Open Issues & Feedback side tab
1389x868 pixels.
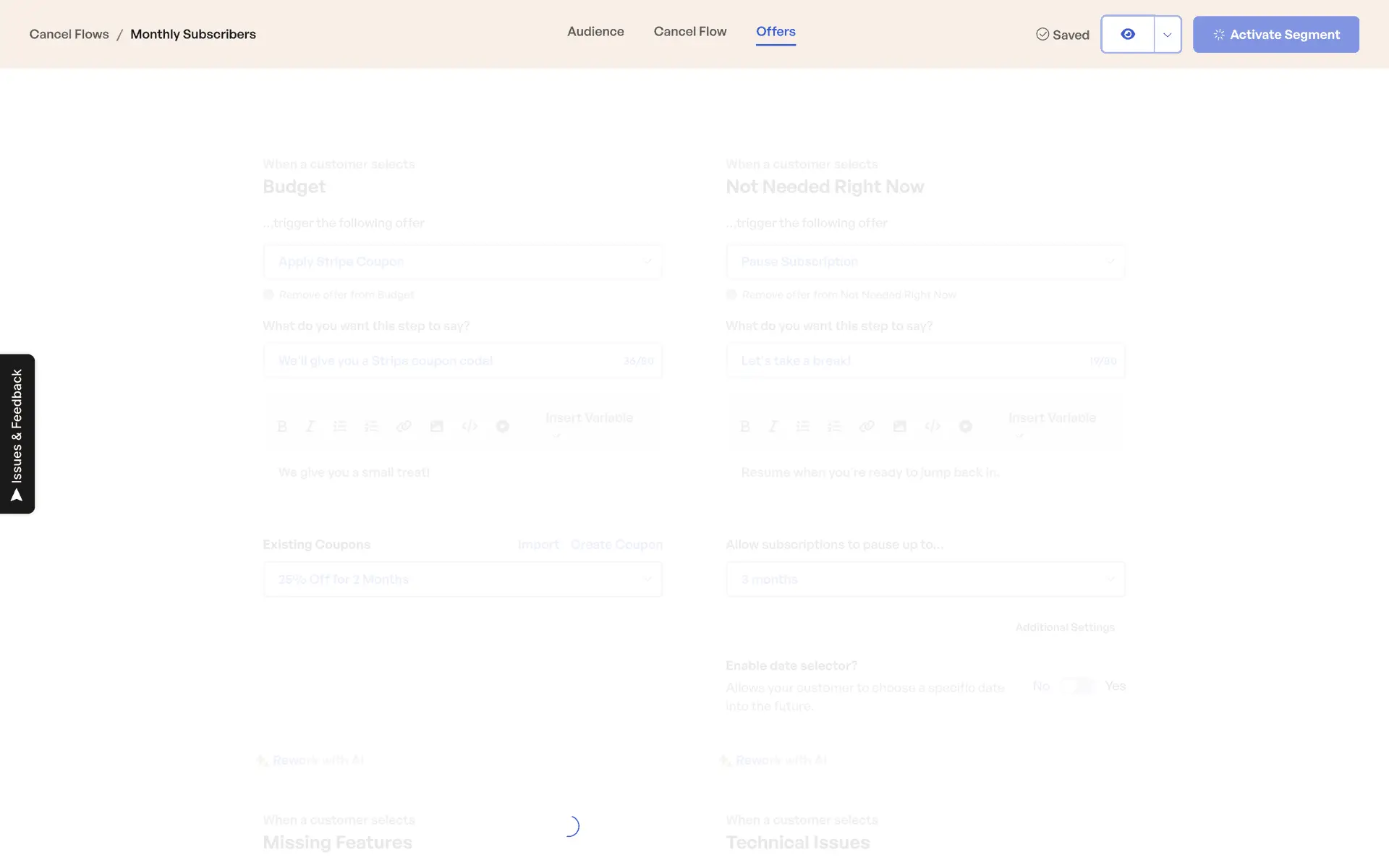(x=17, y=434)
